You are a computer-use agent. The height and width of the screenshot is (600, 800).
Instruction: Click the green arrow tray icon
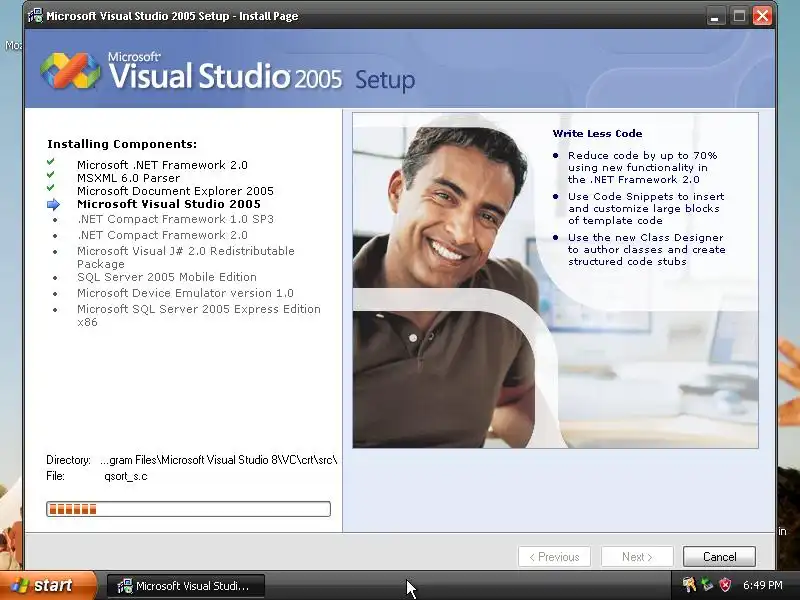(707, 585)
